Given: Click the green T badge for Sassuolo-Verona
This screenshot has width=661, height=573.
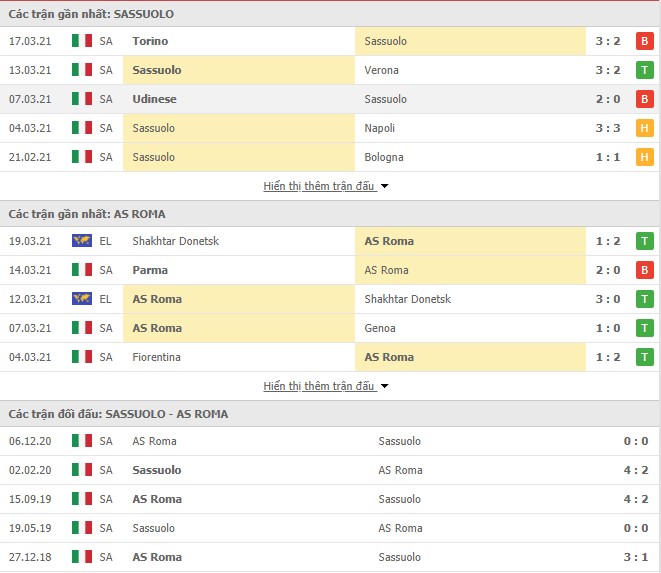Looking at the screenshot, I should 644,70.
